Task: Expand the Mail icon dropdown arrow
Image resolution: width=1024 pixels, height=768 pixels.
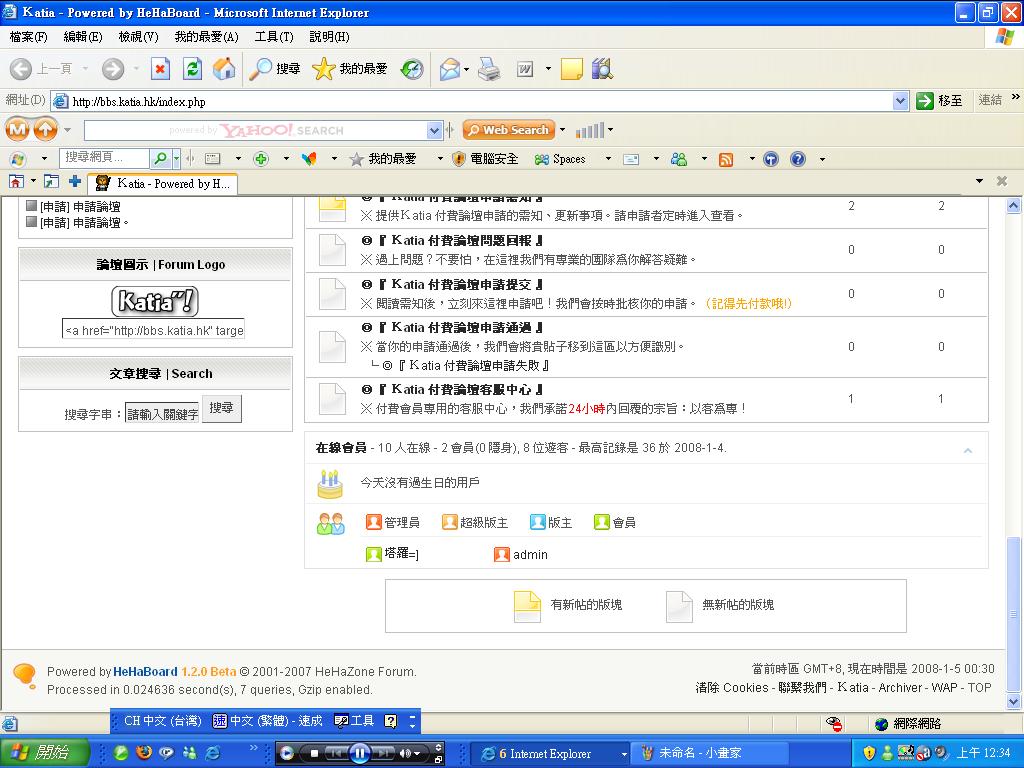Action: [x=466, y=69]
